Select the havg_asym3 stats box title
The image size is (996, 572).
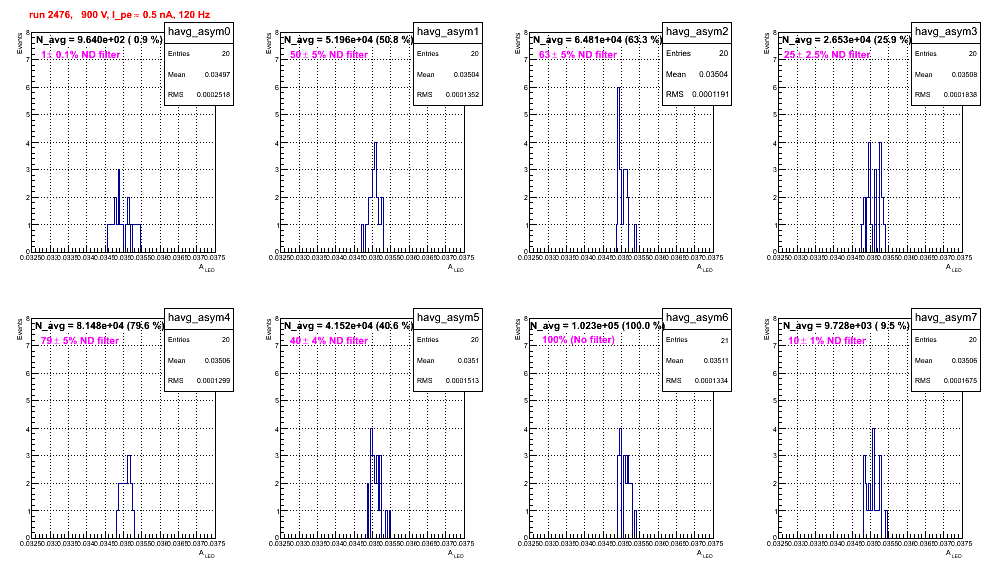946,32
